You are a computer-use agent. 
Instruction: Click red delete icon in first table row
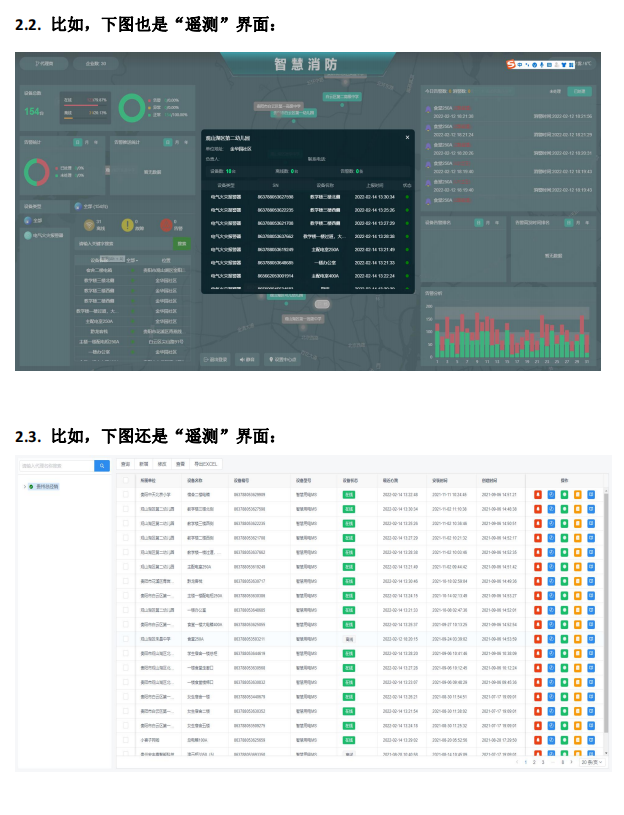point(537,494)
